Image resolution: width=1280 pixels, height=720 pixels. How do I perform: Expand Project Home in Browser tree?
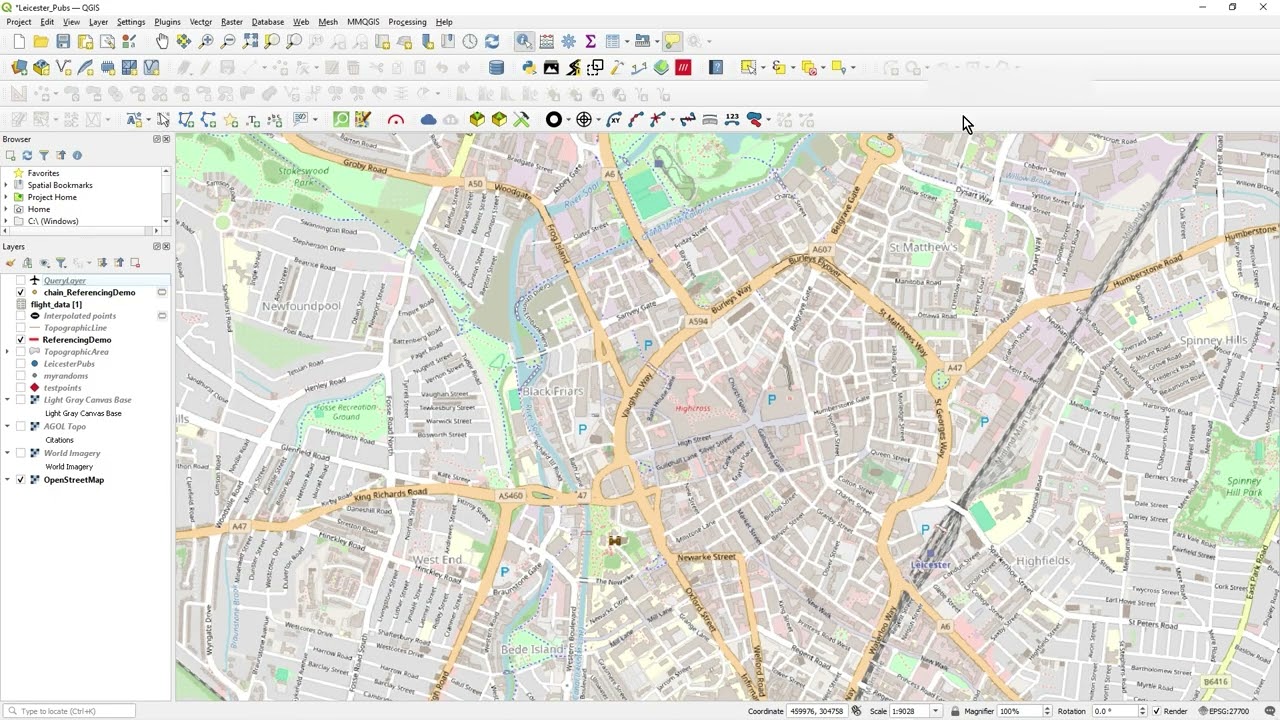6,197
